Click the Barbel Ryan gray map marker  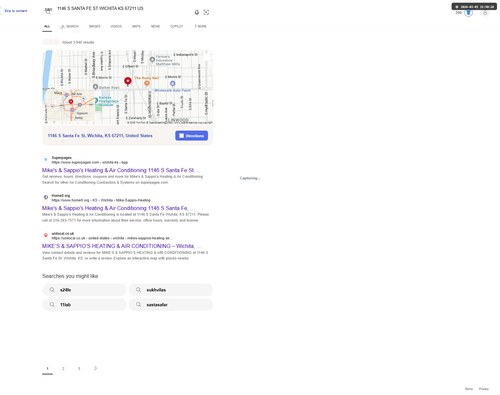pos(95,87)
